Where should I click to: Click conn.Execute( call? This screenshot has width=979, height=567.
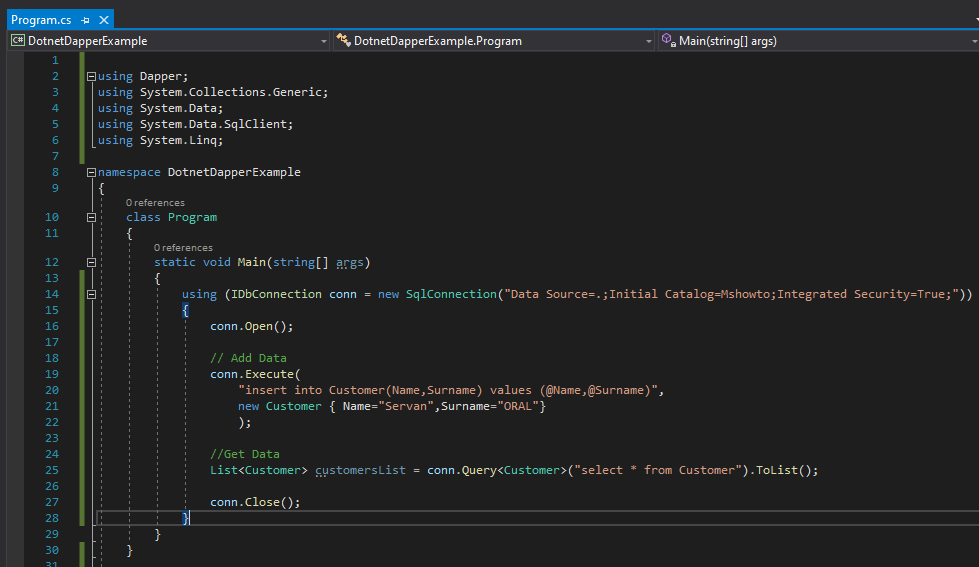coord(255,374)
